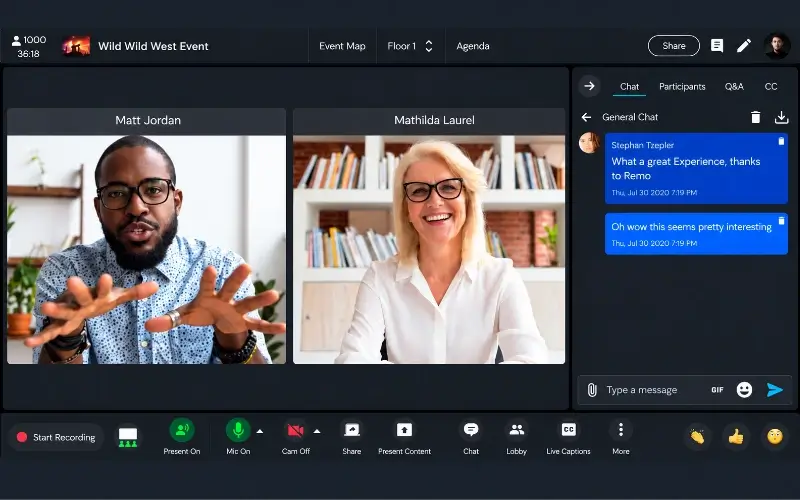Open the emoji picker

click(x=744, y=390)
